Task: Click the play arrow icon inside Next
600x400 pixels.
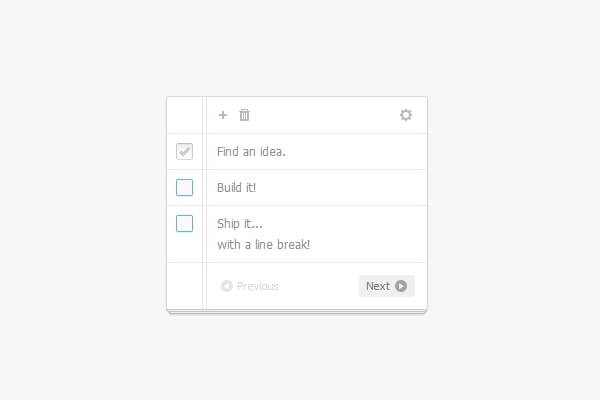Action: [x=401, y=286]
